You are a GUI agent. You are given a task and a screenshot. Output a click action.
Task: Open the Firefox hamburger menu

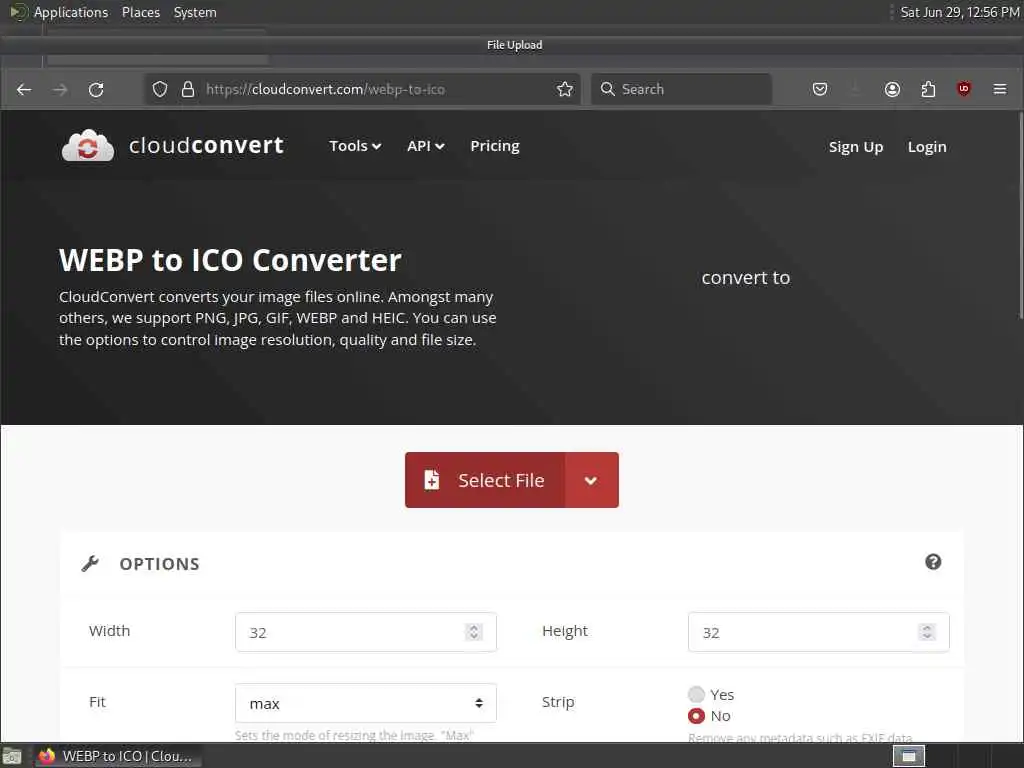tap(1000, 89)
